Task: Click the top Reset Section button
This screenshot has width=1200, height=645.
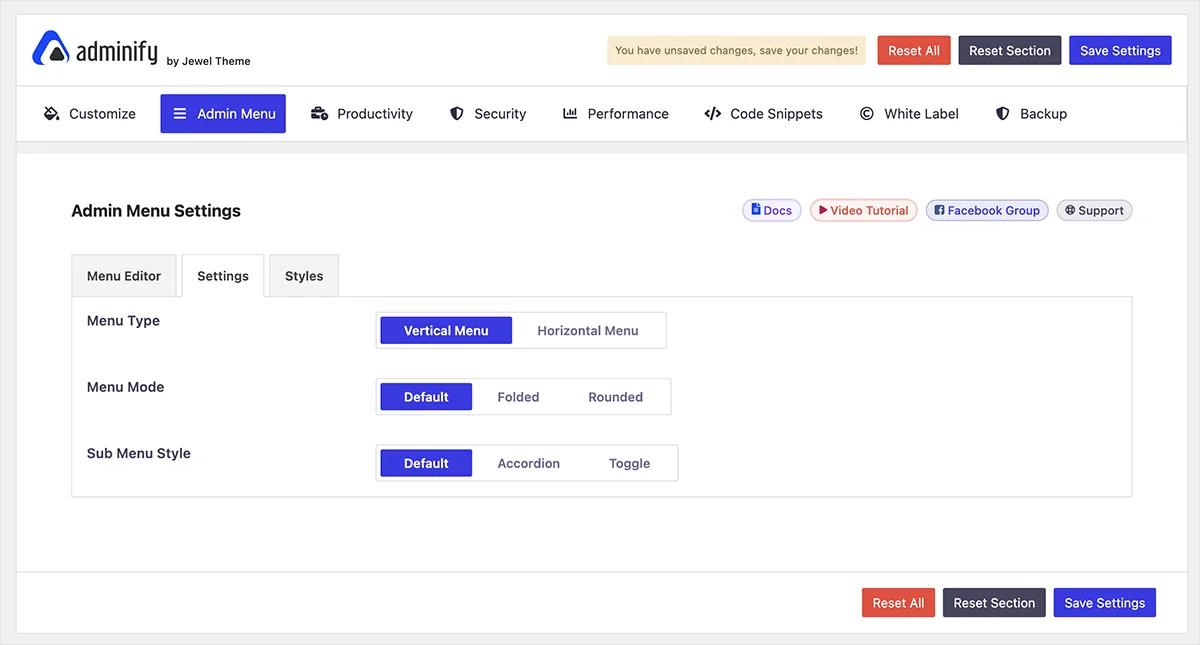Action: [1010, 51]
